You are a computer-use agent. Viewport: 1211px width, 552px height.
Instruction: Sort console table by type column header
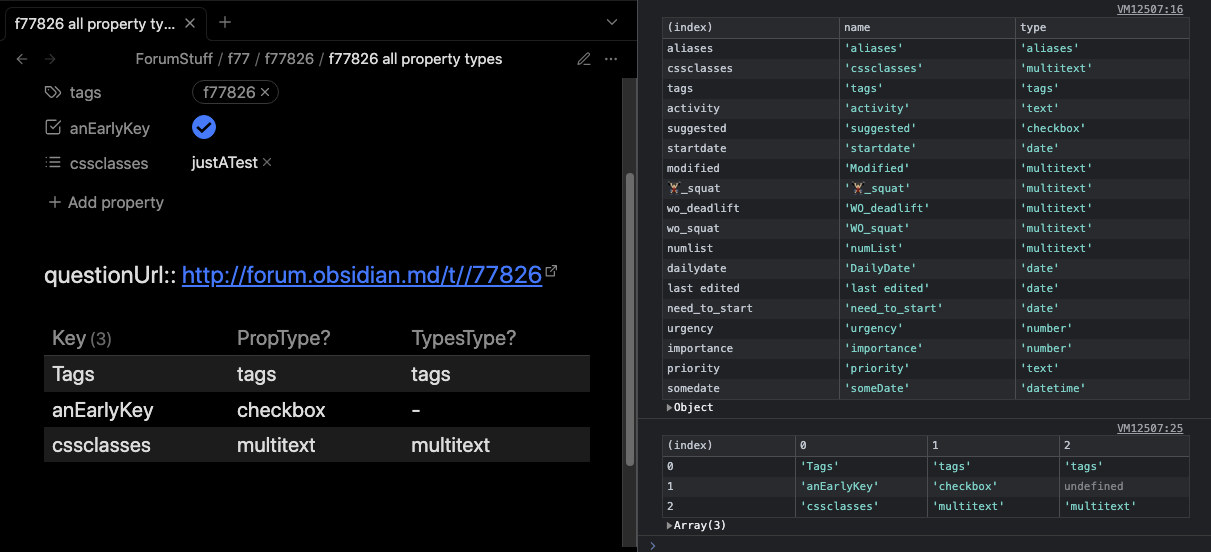click(1102, 28)
